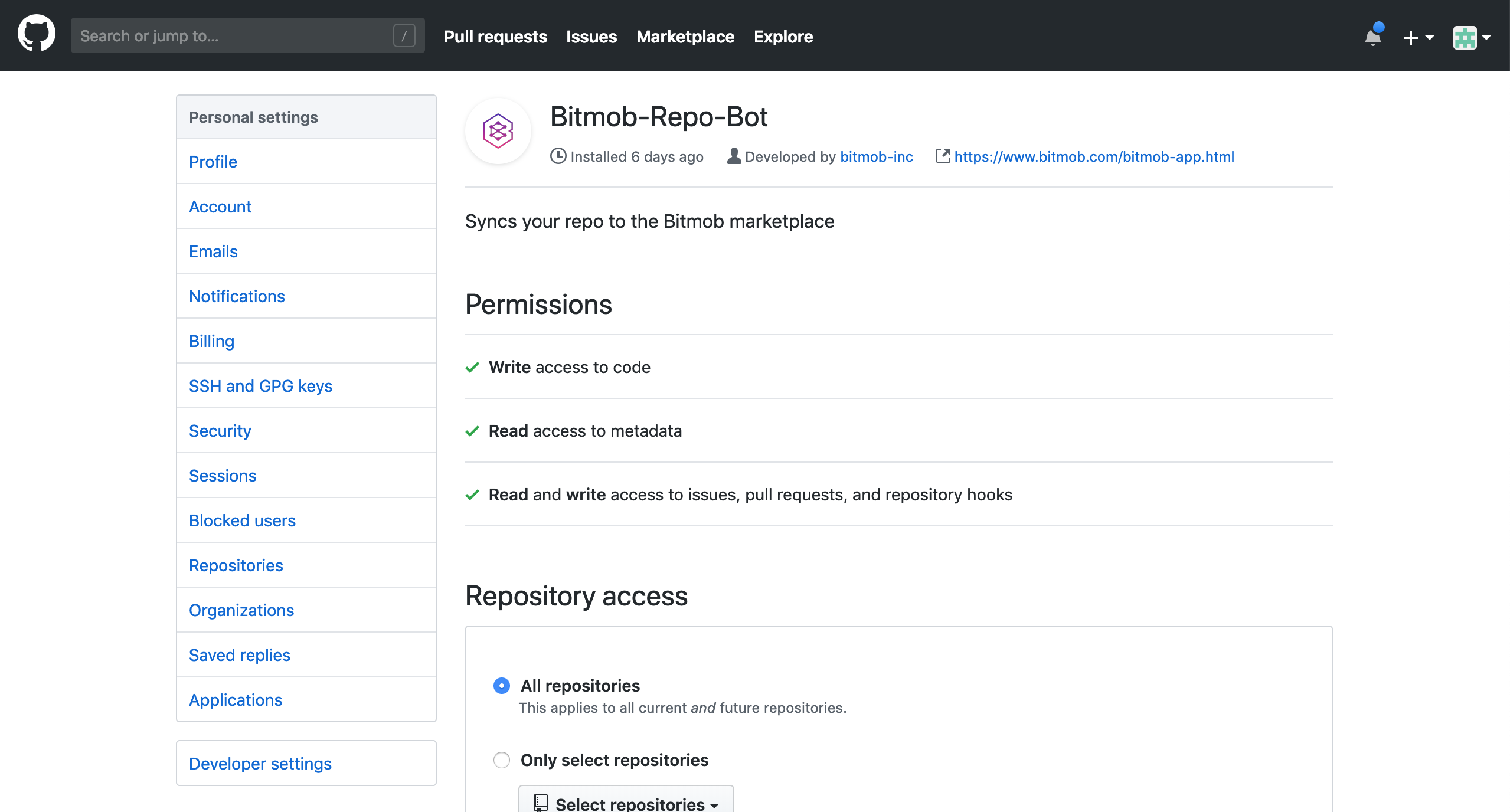Open Pull requests in the top navigation
The height and width of the screenshot is (812, 1510).
(x=495, y=37)
